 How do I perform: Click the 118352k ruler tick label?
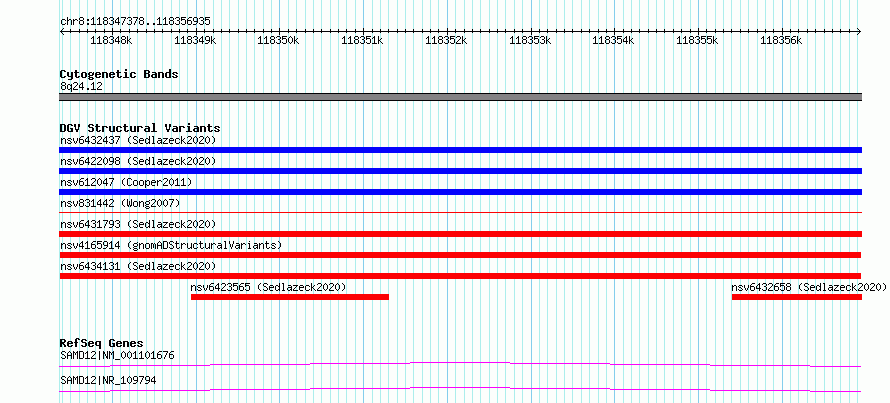point(446,40)
